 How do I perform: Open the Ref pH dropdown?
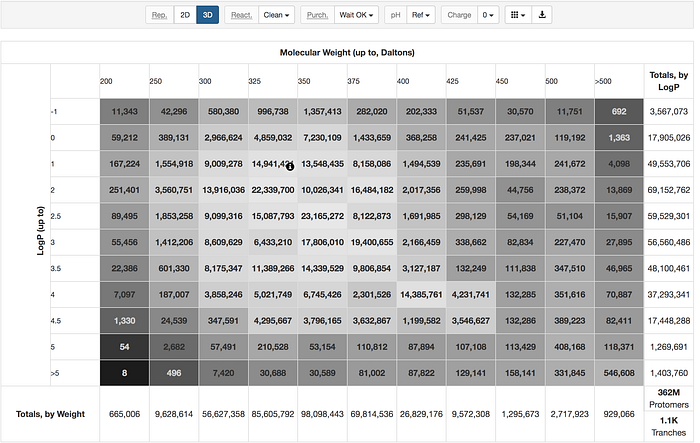(421, 15)
